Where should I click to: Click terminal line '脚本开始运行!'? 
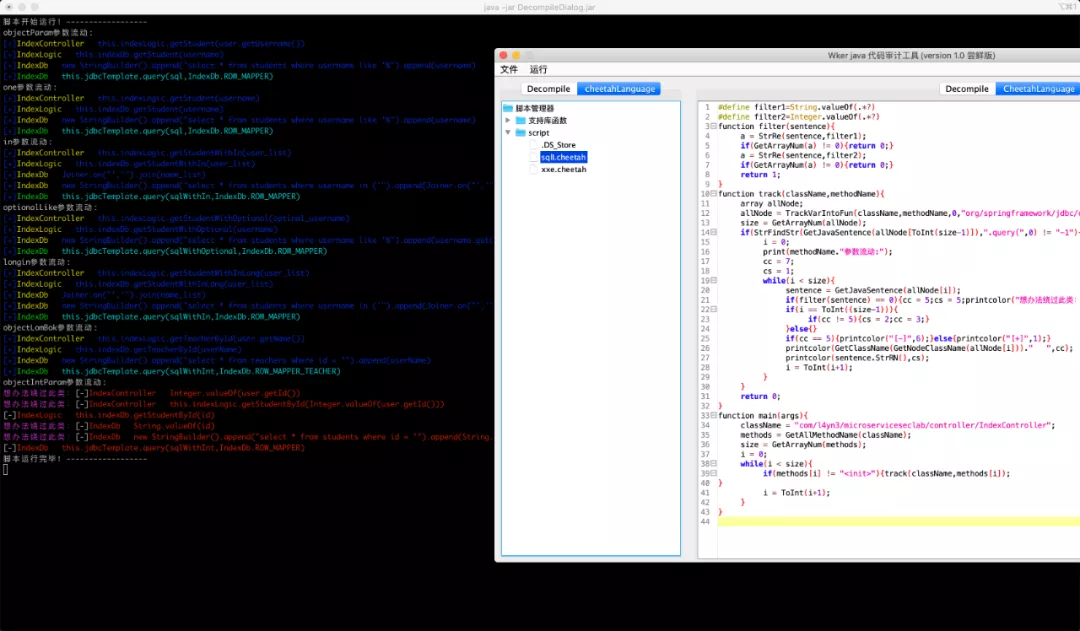click(x=75, y=22)
